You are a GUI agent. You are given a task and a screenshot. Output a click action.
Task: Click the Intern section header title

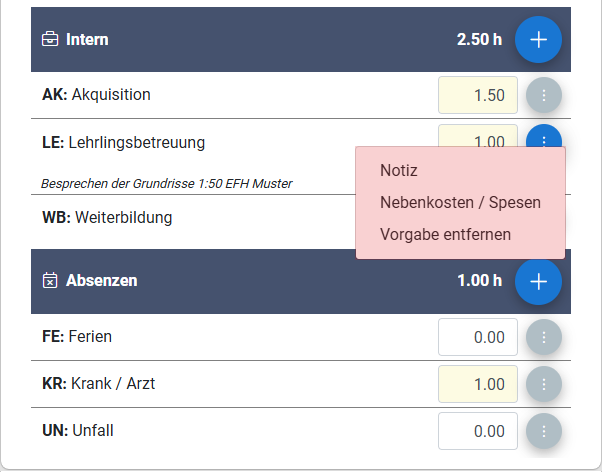[87, 40]
